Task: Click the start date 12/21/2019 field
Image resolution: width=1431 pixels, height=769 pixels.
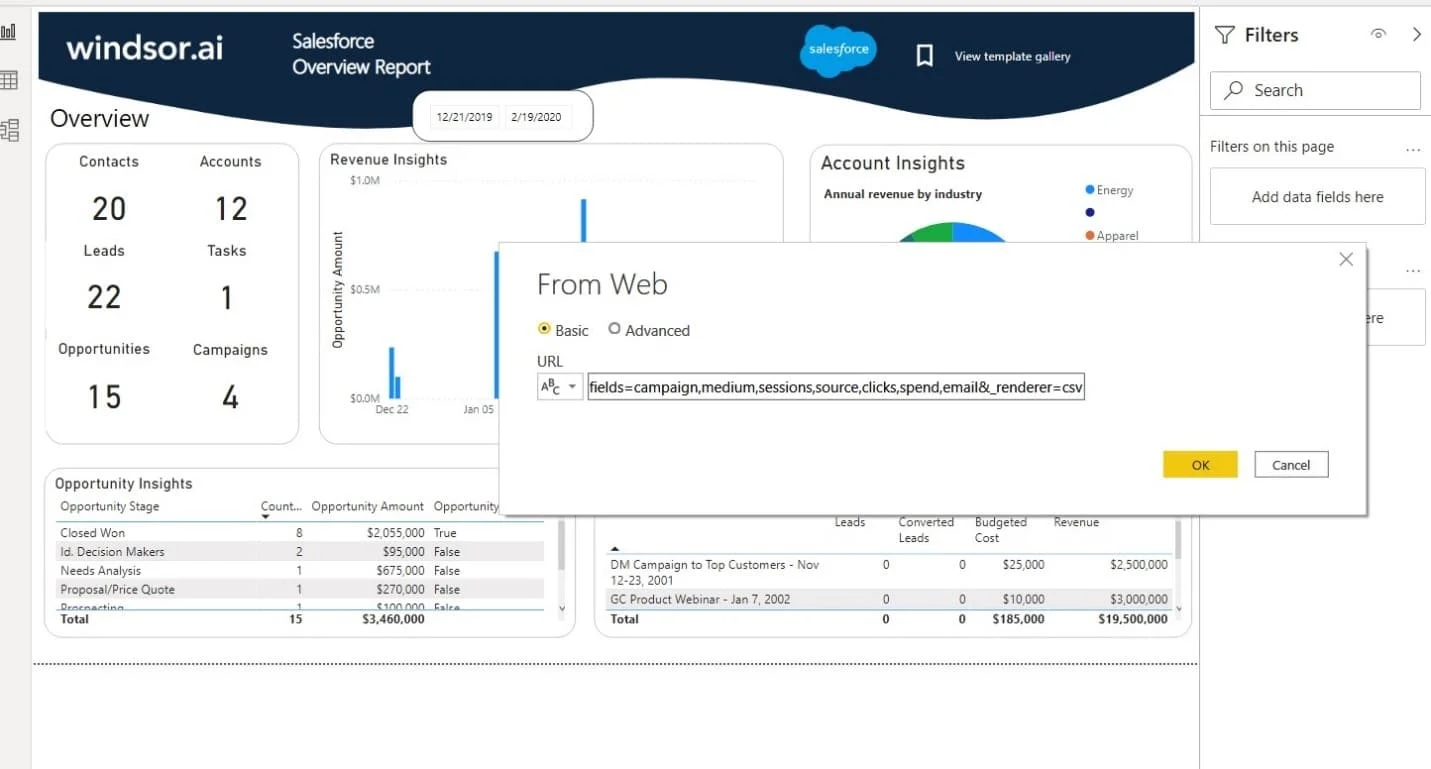Action: tap(464, 117)
